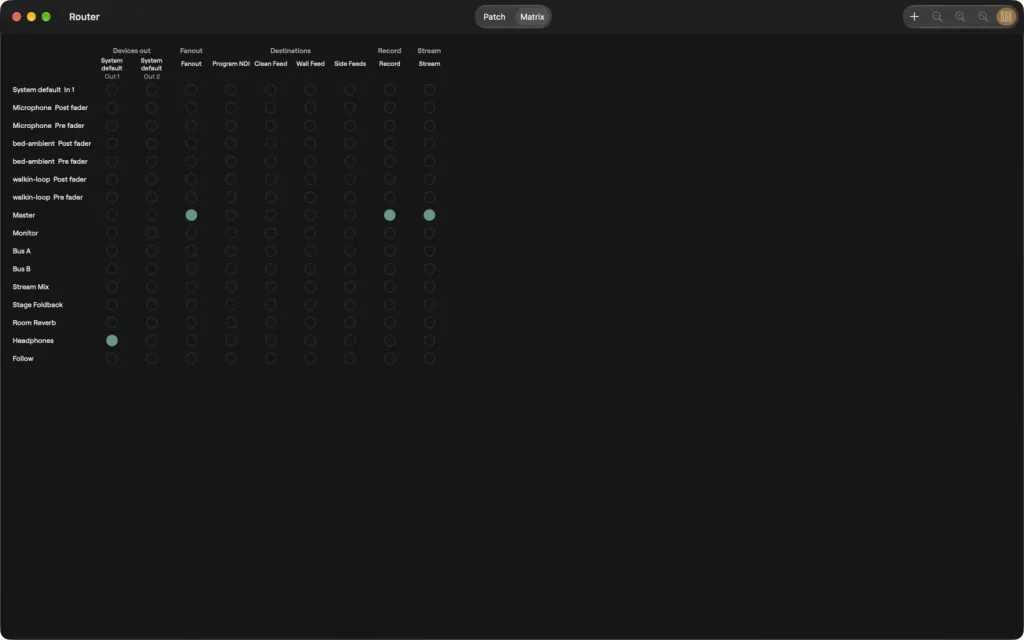Viewport: 1024px width, 640px height.
Task: Click the Stage Foldback row label
Action: point(38,305)
